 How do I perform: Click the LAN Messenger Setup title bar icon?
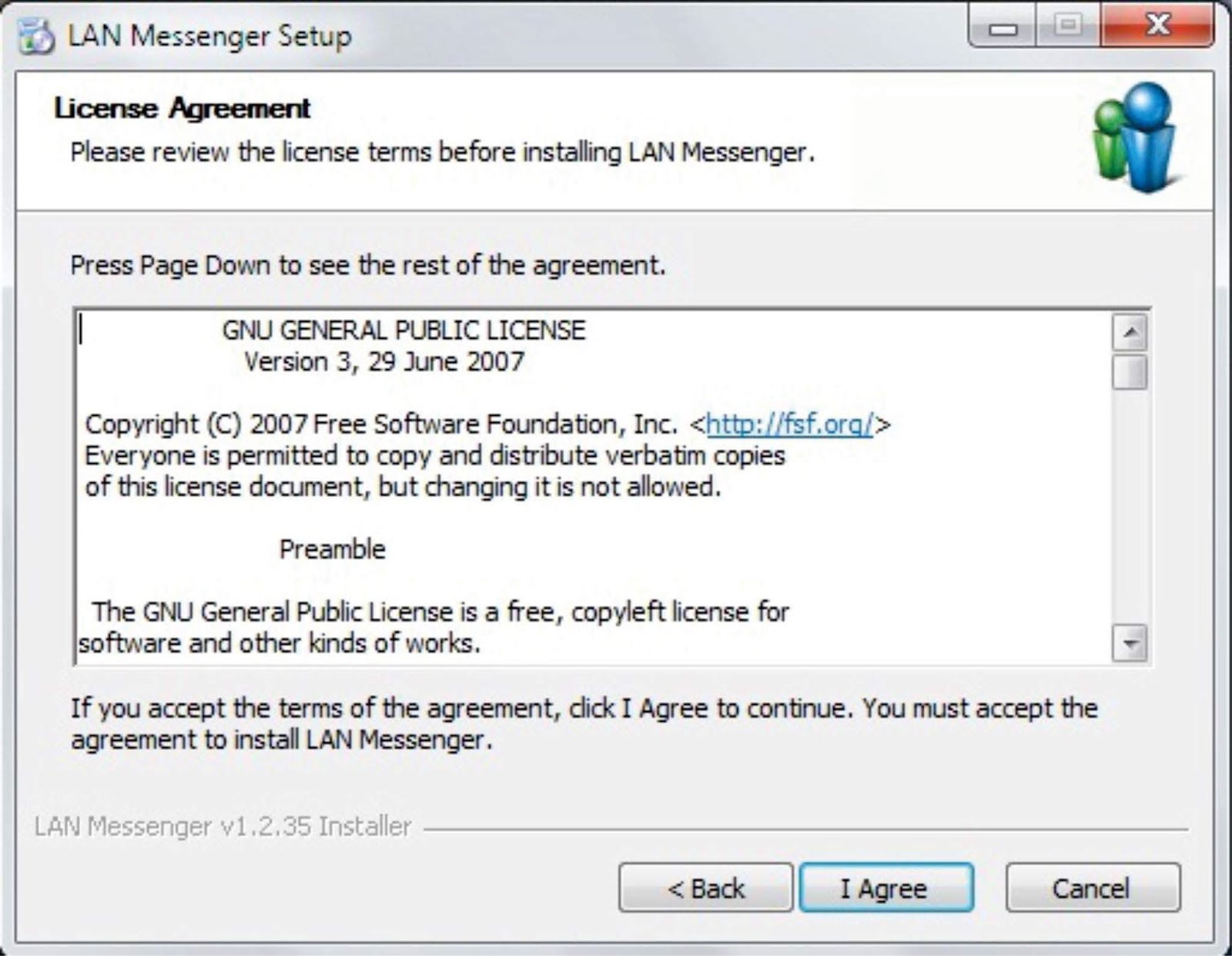pos(35,35)
